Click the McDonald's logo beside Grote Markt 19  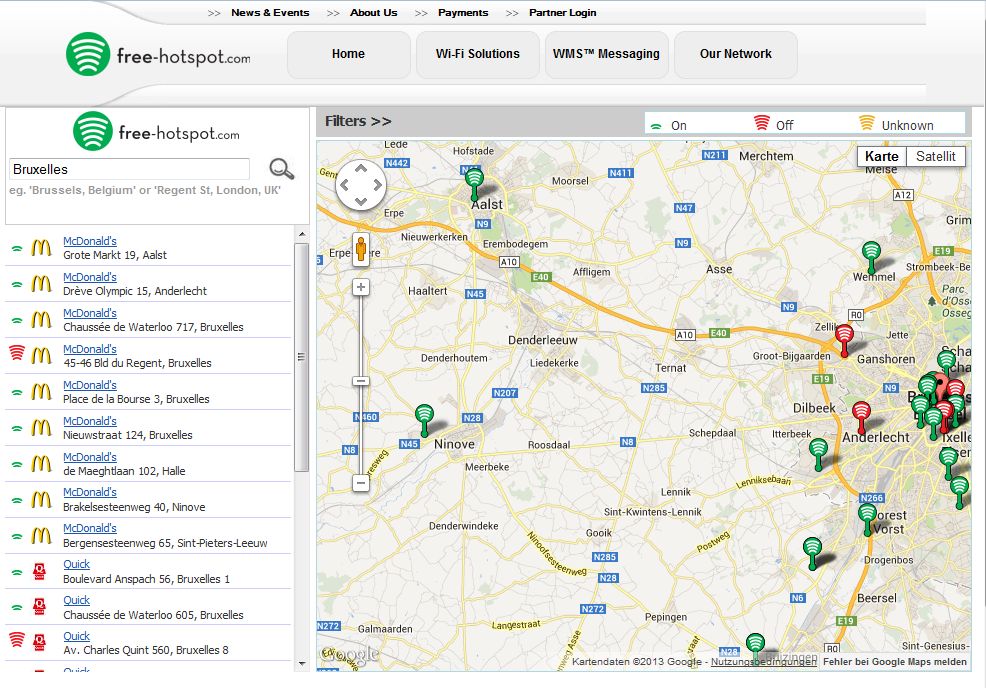(x=42, y=248)
